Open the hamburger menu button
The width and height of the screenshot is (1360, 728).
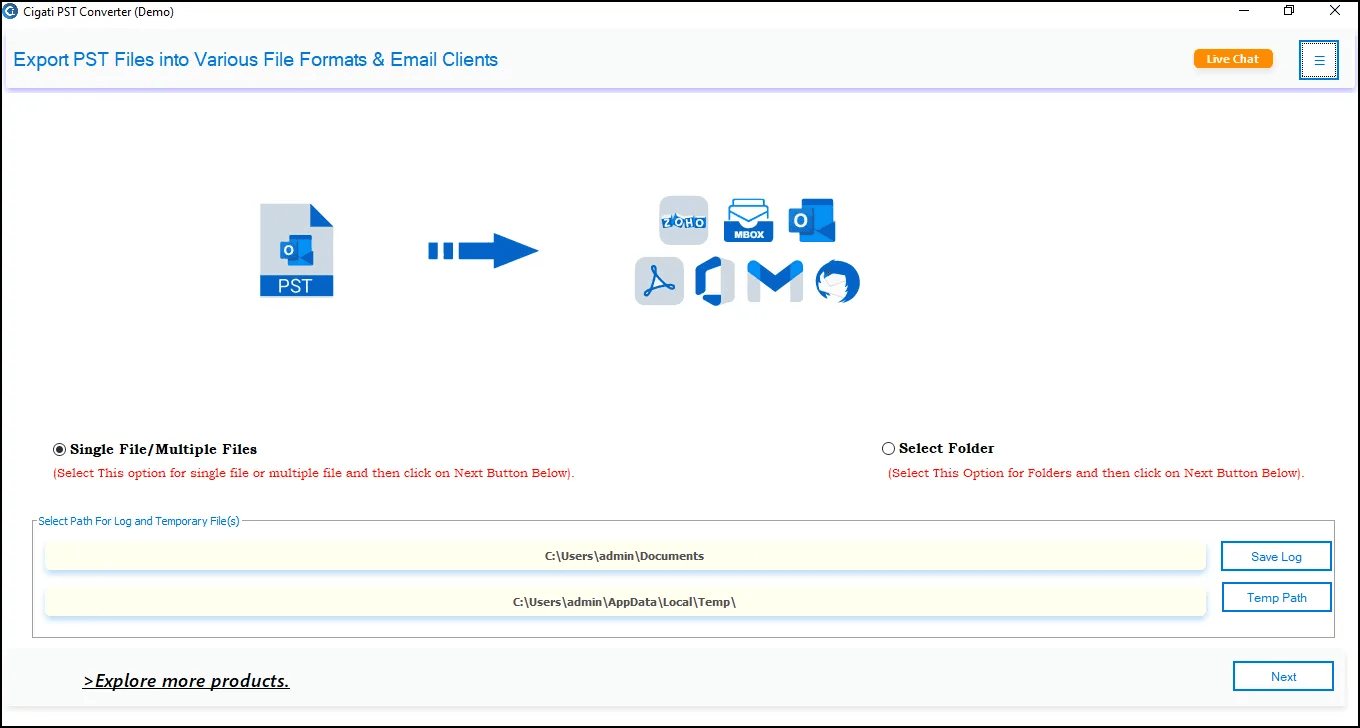click(x=1319, y=60)
